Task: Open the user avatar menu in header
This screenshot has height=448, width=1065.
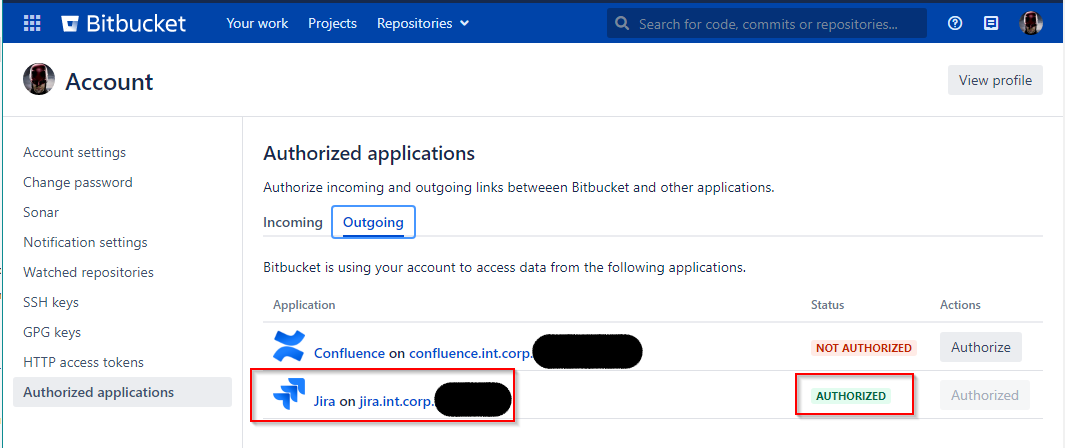Action: 1031,23
